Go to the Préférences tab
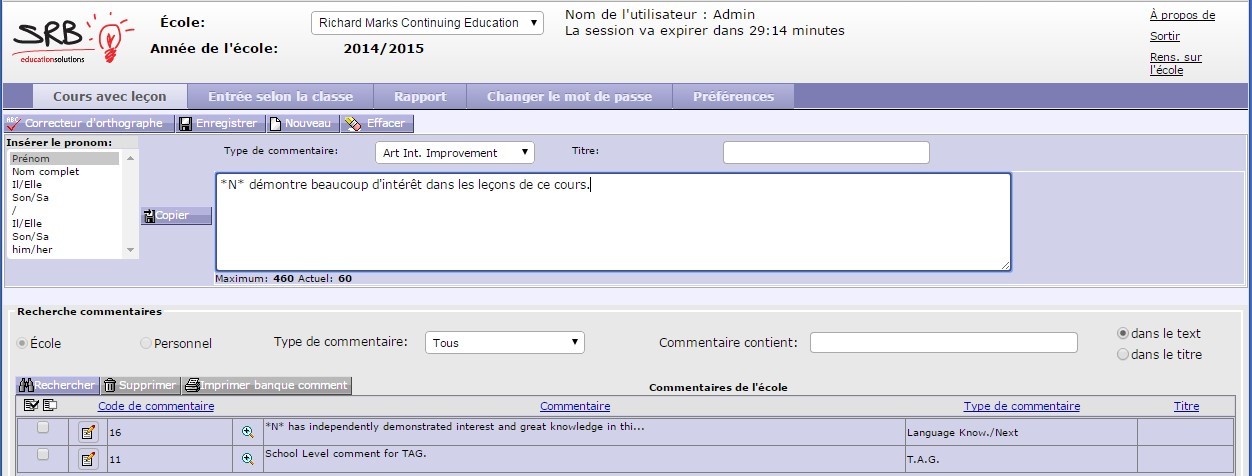The height and width of the screenshot is (476, 1252). (x=734, y=97)
